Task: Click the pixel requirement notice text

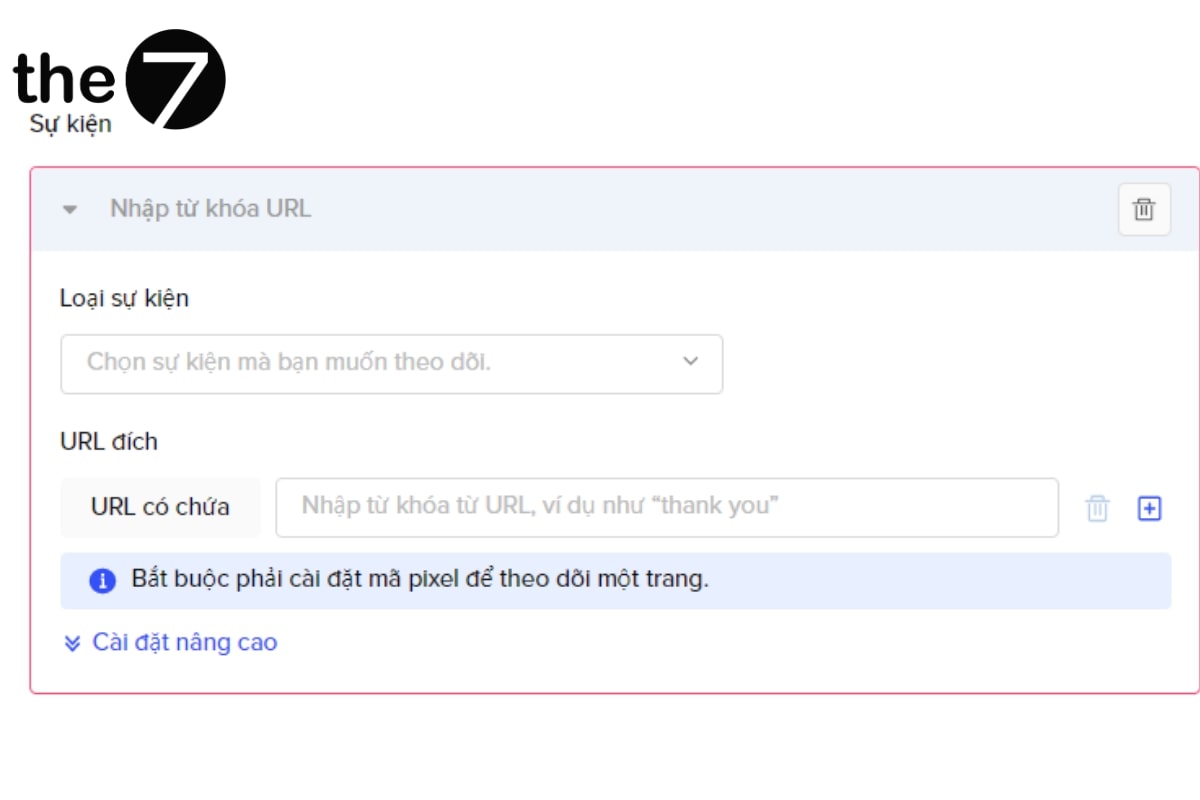Action: click(x=420, y=580)
